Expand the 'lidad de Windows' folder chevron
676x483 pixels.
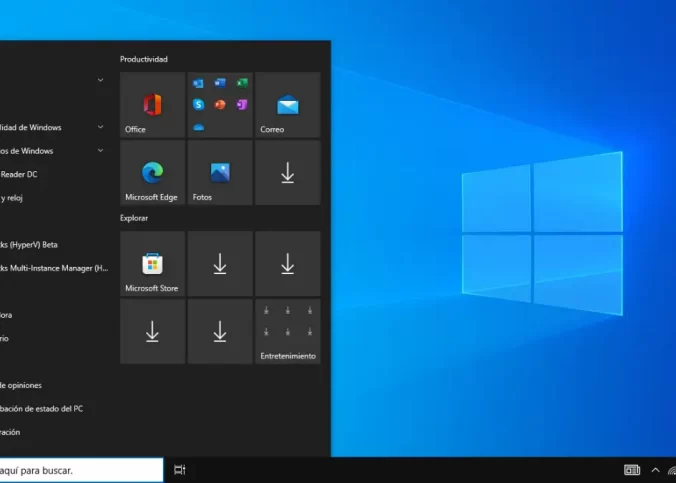pyautogui.click(x=100, y=127)
